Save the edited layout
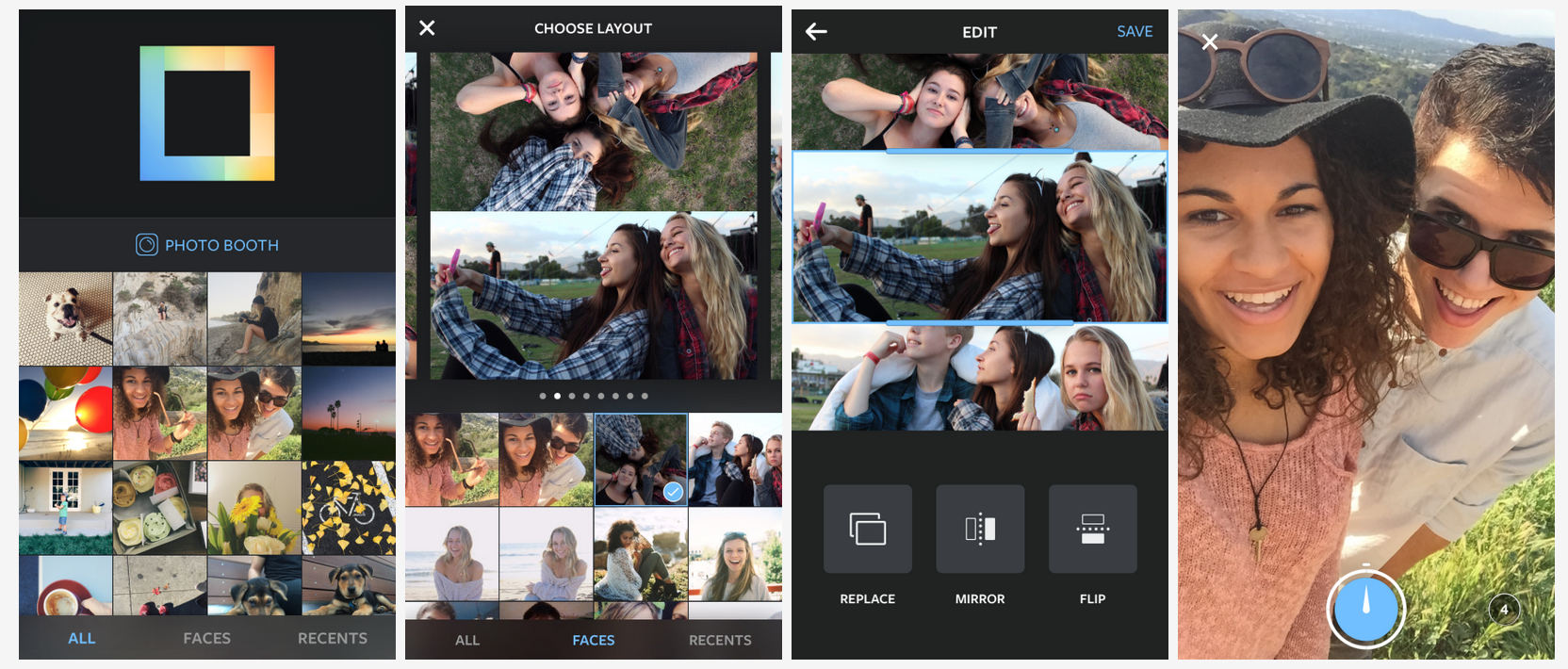Image resolution: width=1568 pixels, height=669 pixels. (x=1135, y=32)
